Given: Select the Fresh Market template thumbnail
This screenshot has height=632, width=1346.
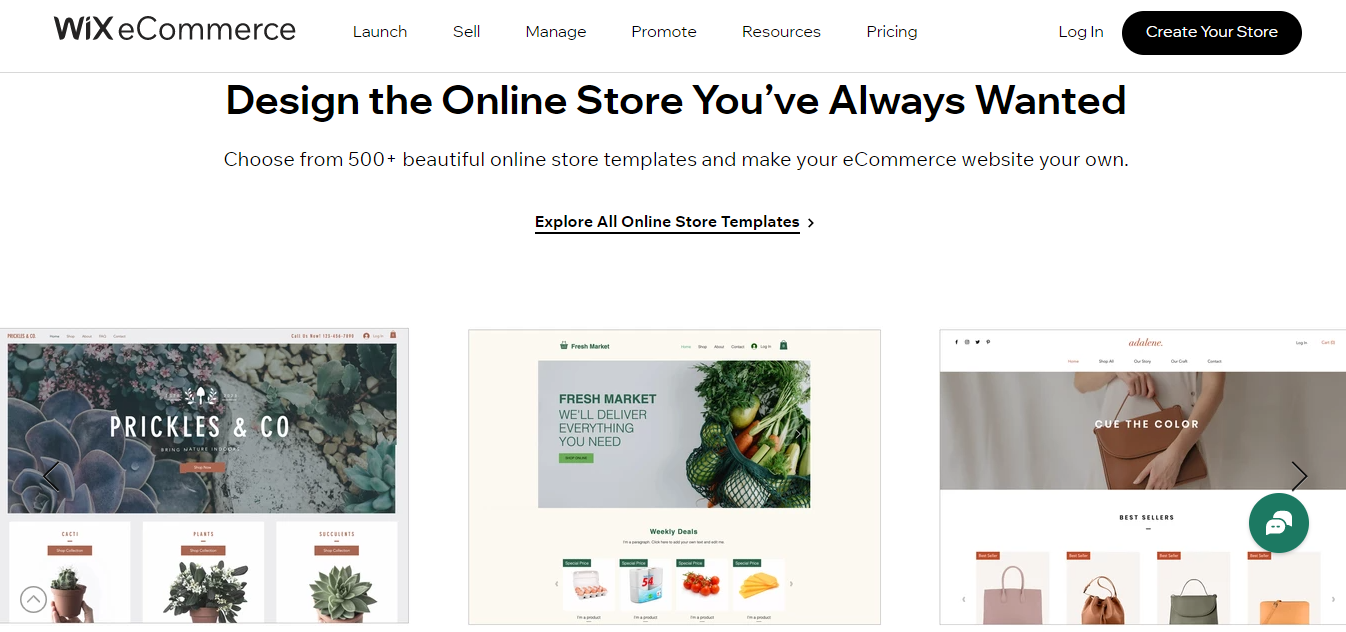Looking at the screenshot, I should click(674, 477).
